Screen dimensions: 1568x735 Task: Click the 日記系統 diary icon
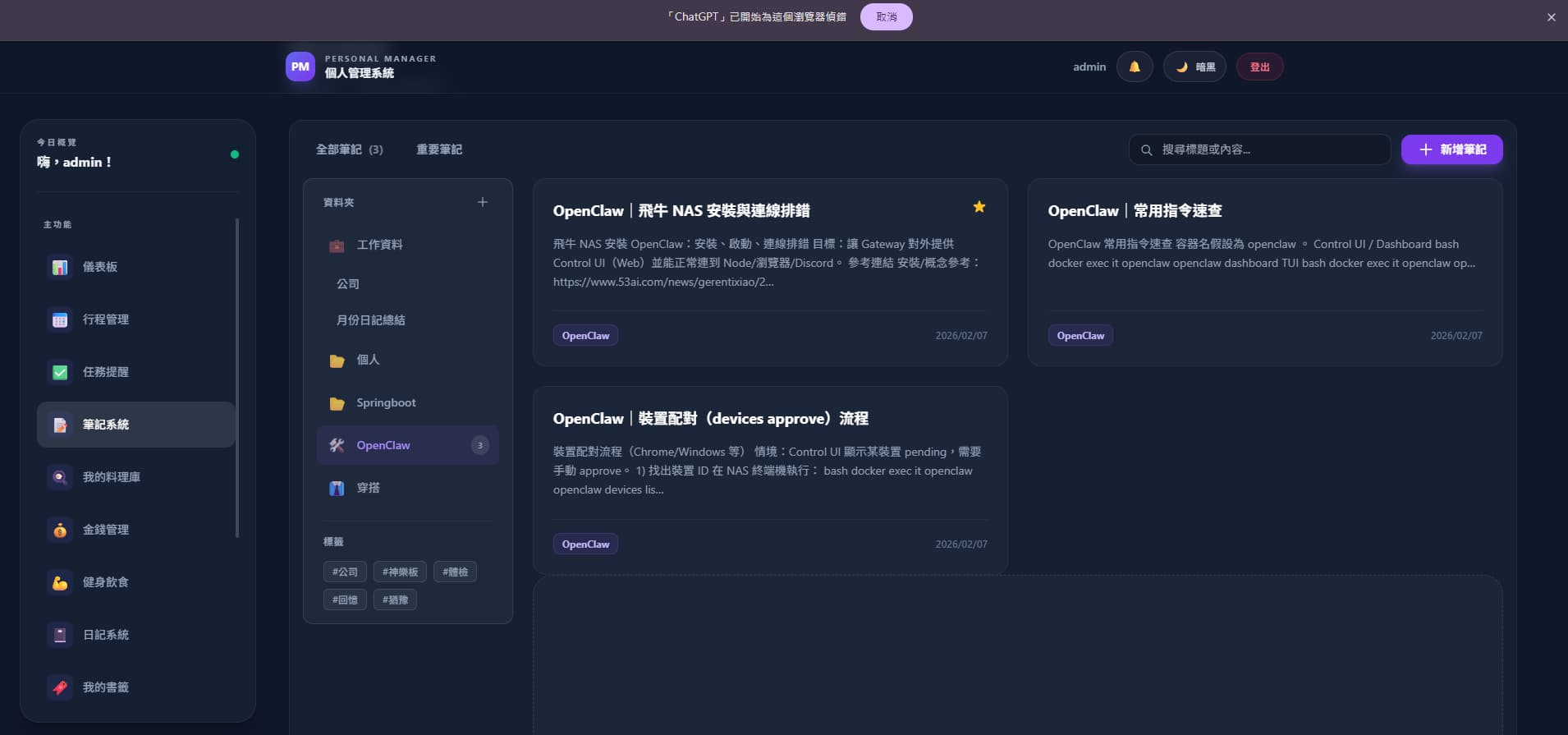point(60,635)
